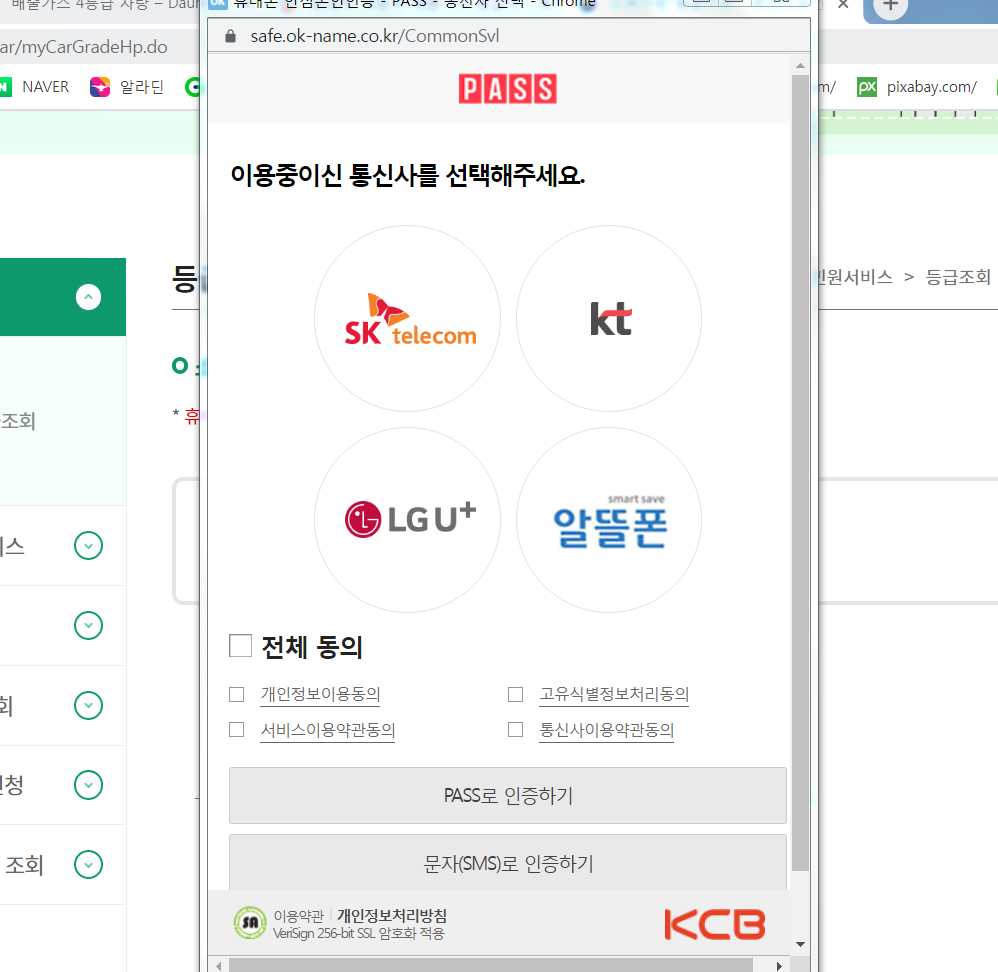This screenshot has width=998, height=972.
Task: Click the 이용중이신 통신사를 선택해주세요 heading
Action: click(407, 175)
